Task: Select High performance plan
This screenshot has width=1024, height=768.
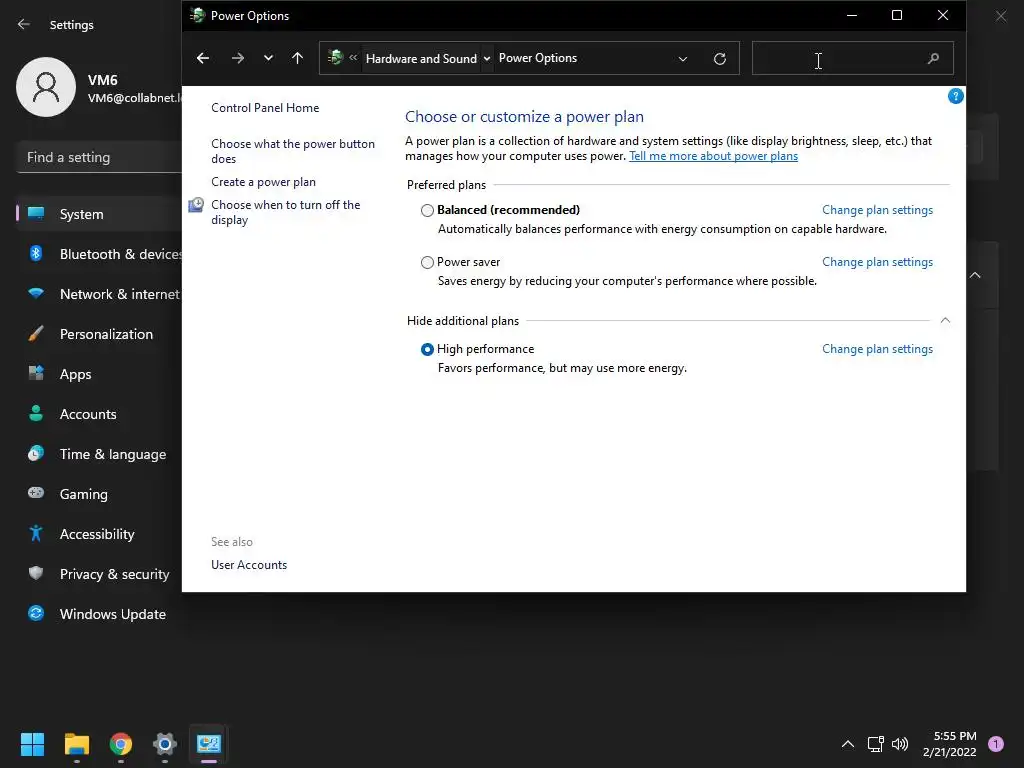Action: 427,349
